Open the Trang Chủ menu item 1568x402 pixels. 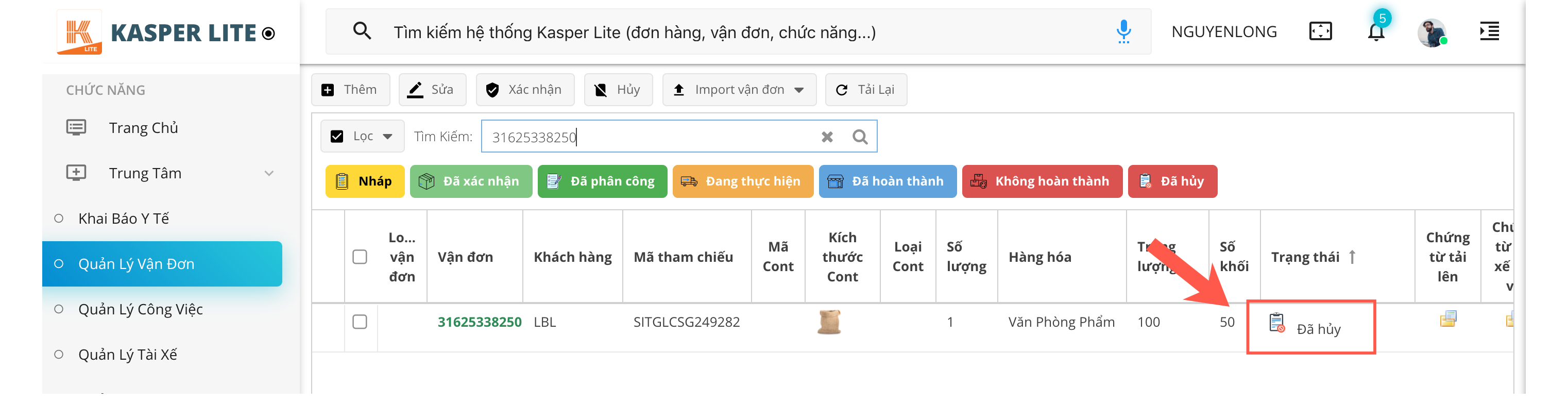143,128
